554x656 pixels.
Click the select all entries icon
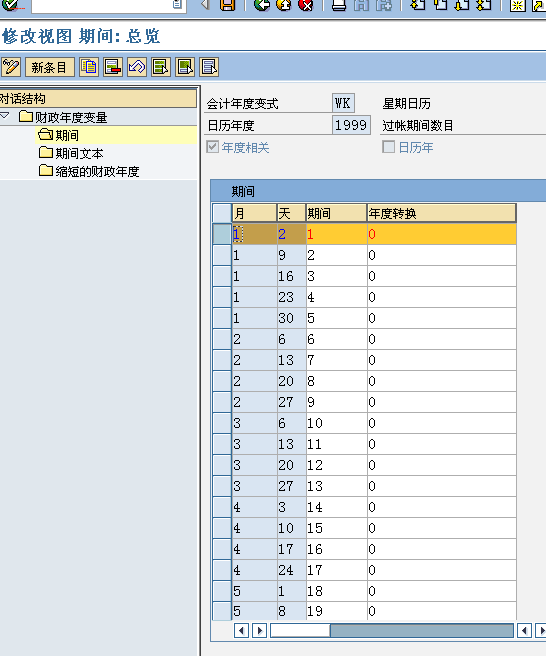coord(161,67)
